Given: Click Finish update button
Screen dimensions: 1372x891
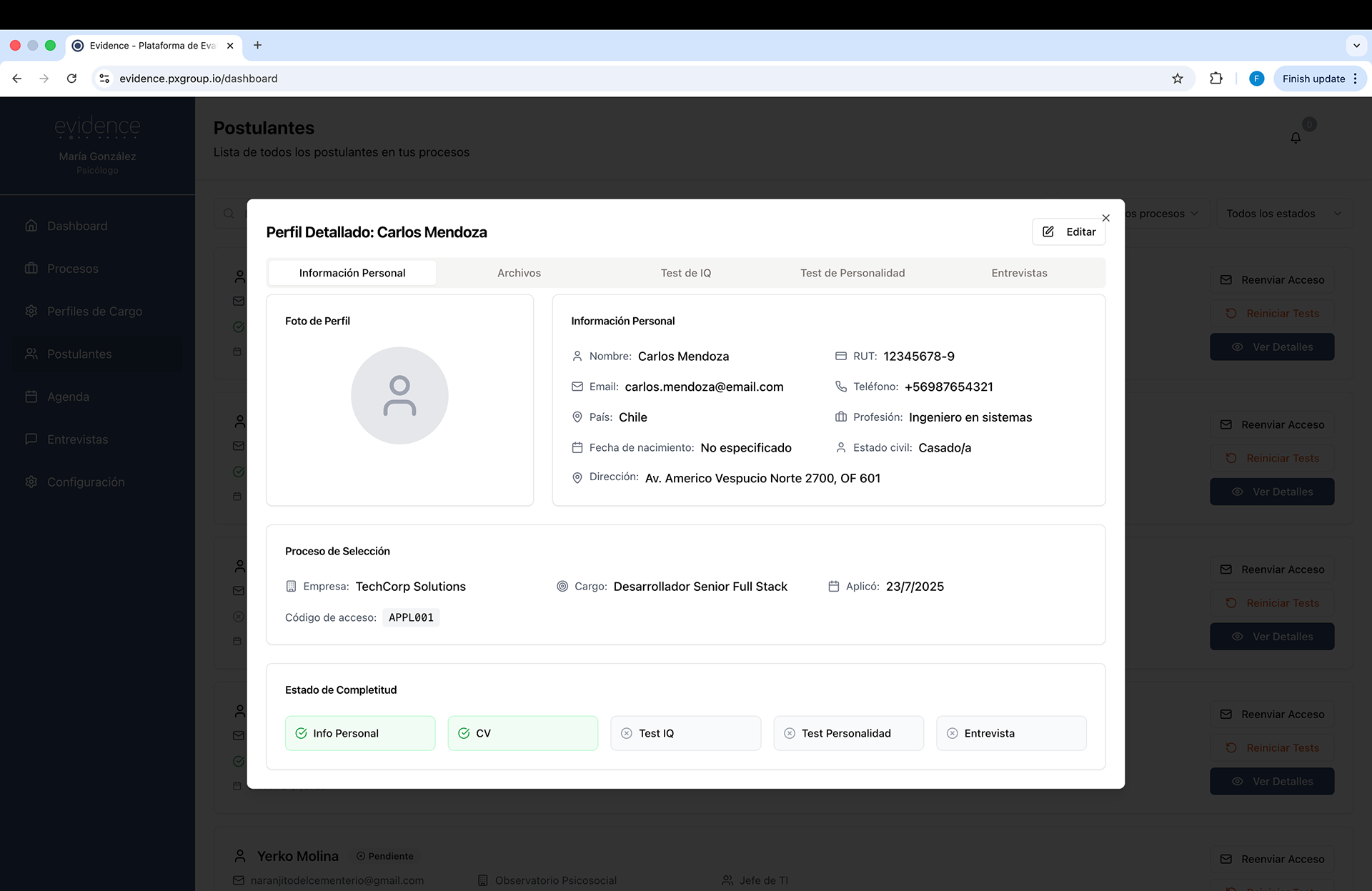Looking at the screenshot, I should point(1313,79).
